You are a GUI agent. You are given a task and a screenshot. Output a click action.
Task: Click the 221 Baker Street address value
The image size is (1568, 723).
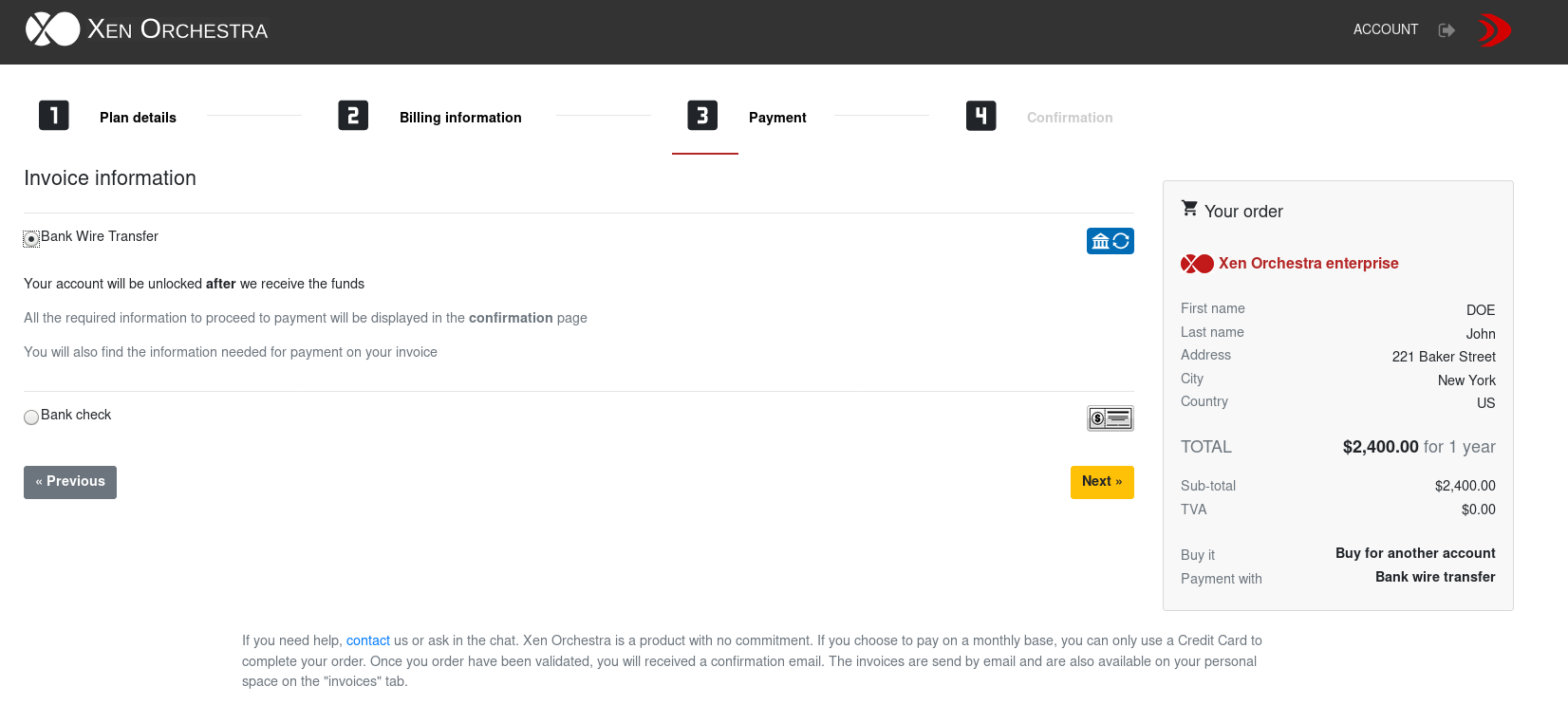pyautogui.click(x=1444, y=357)
